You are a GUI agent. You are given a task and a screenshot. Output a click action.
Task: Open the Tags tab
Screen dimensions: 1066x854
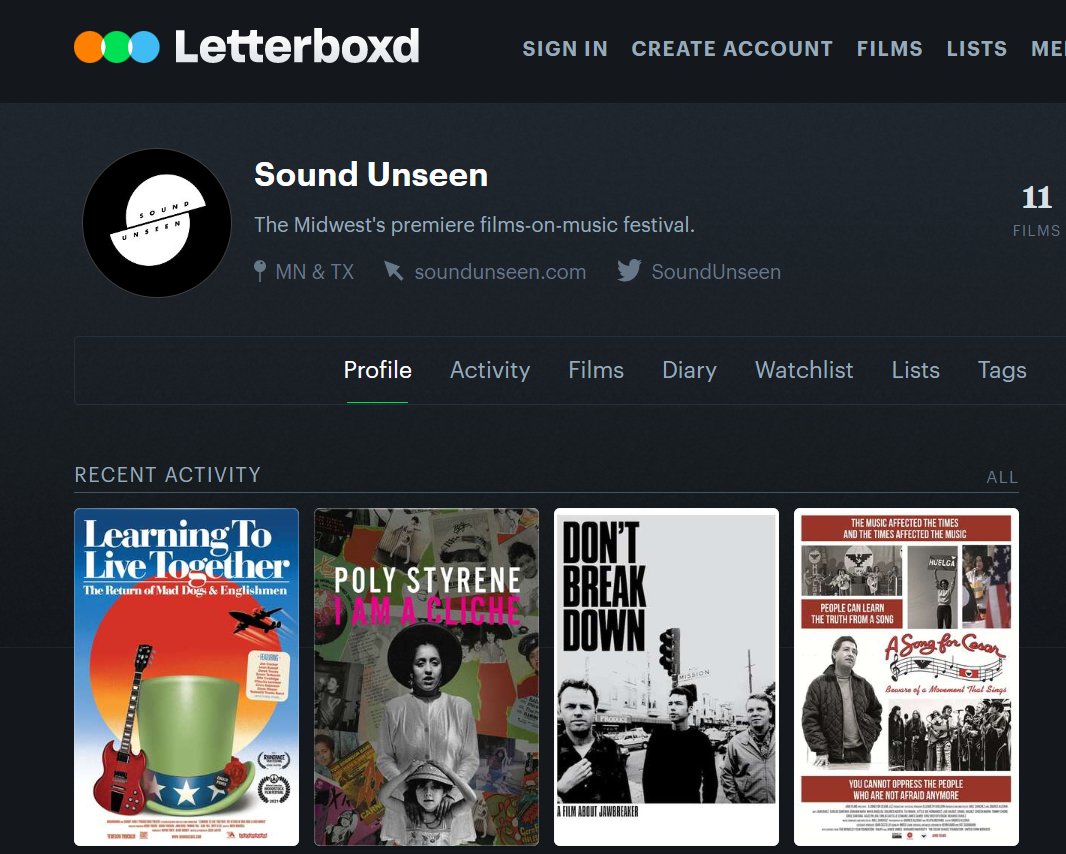pos(1002,370)
